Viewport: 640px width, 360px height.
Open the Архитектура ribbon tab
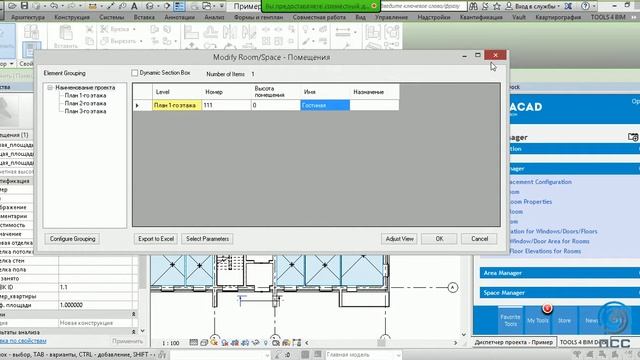pyautogui.click(x=28, y=17)
